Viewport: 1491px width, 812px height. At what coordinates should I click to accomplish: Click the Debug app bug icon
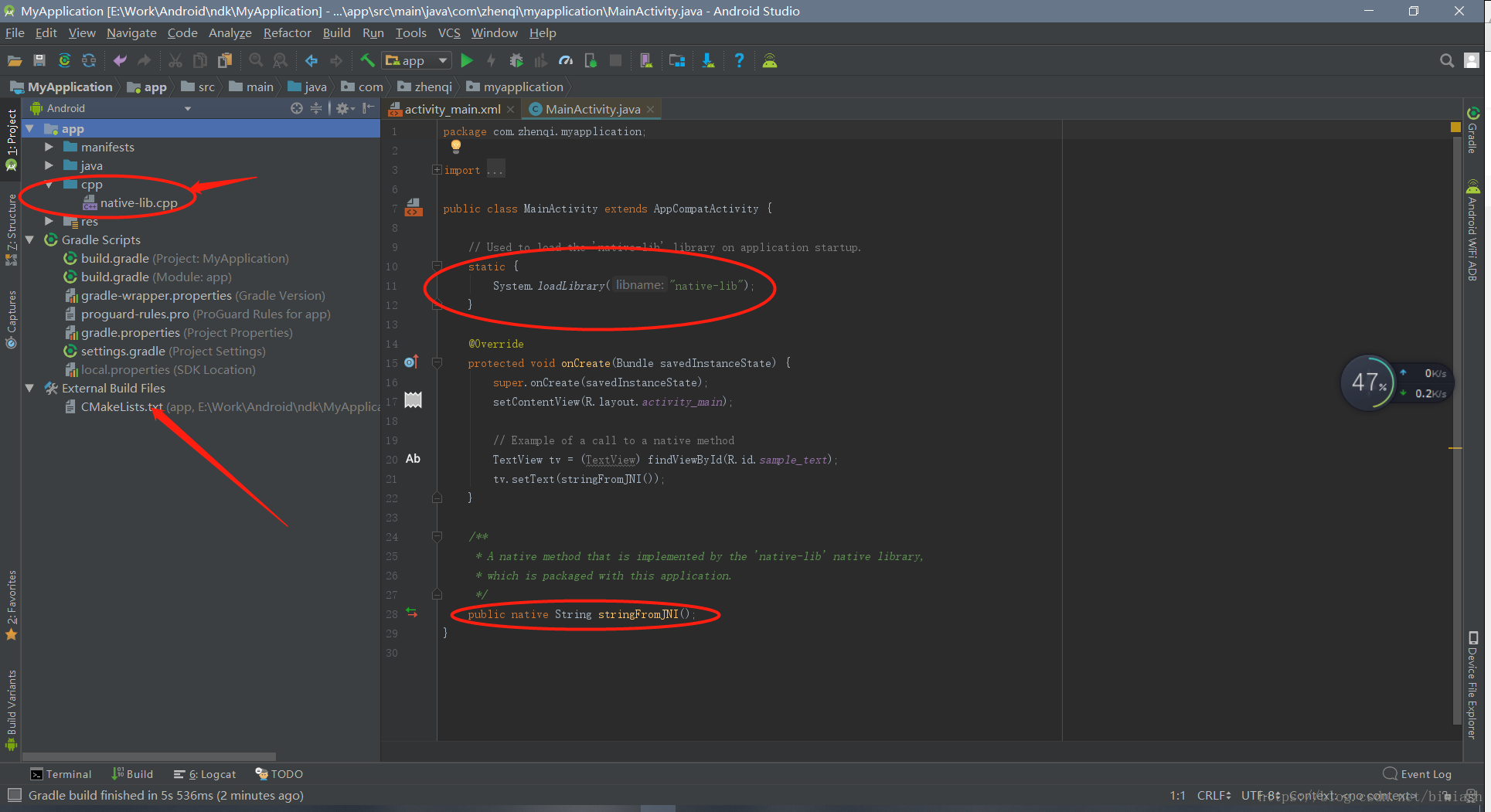(x=516, y=60)
